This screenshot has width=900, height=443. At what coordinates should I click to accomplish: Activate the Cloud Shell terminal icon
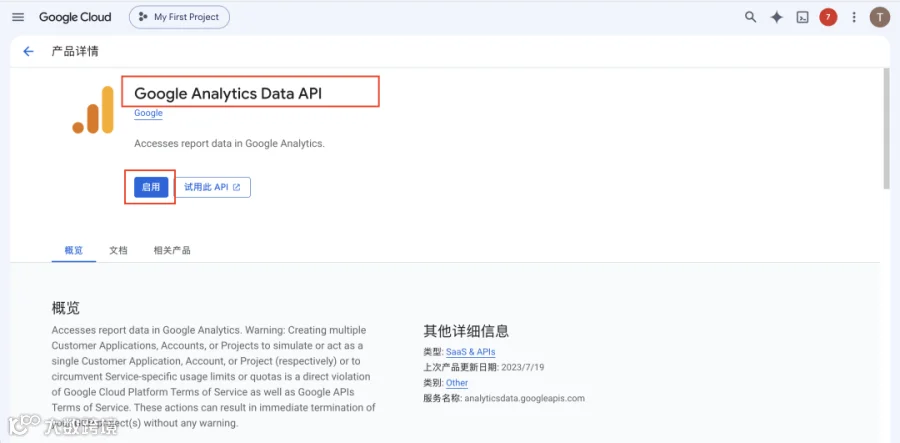(802, 17)
